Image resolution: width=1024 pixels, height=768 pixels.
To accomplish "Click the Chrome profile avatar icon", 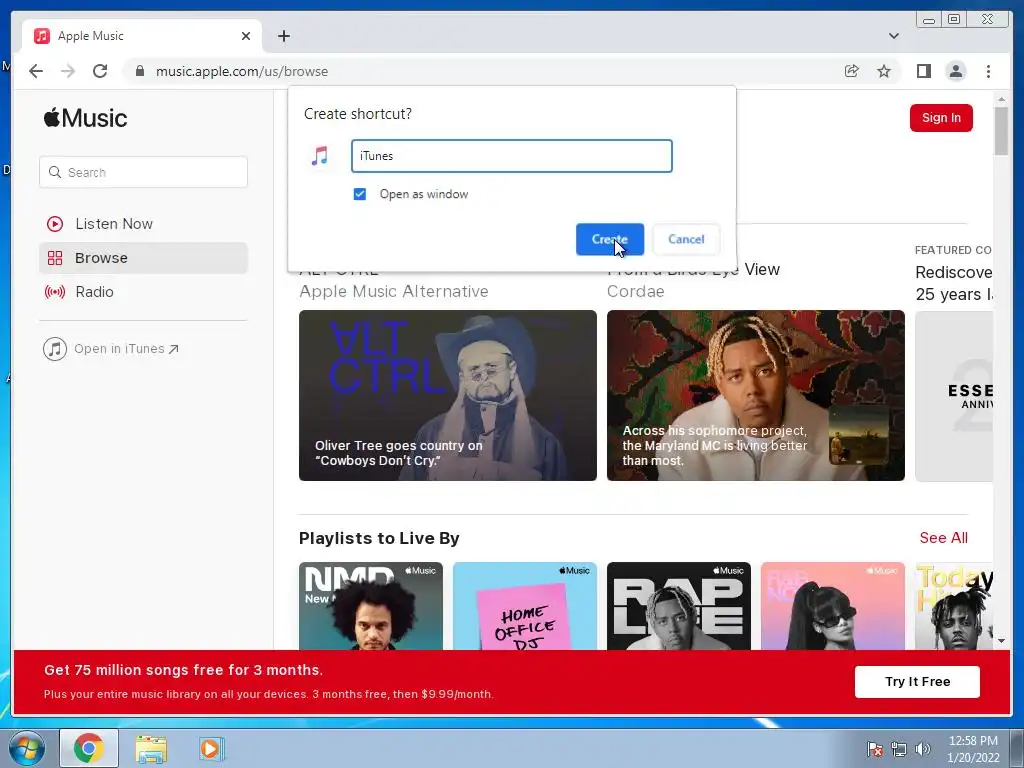I will pos(955,71).
